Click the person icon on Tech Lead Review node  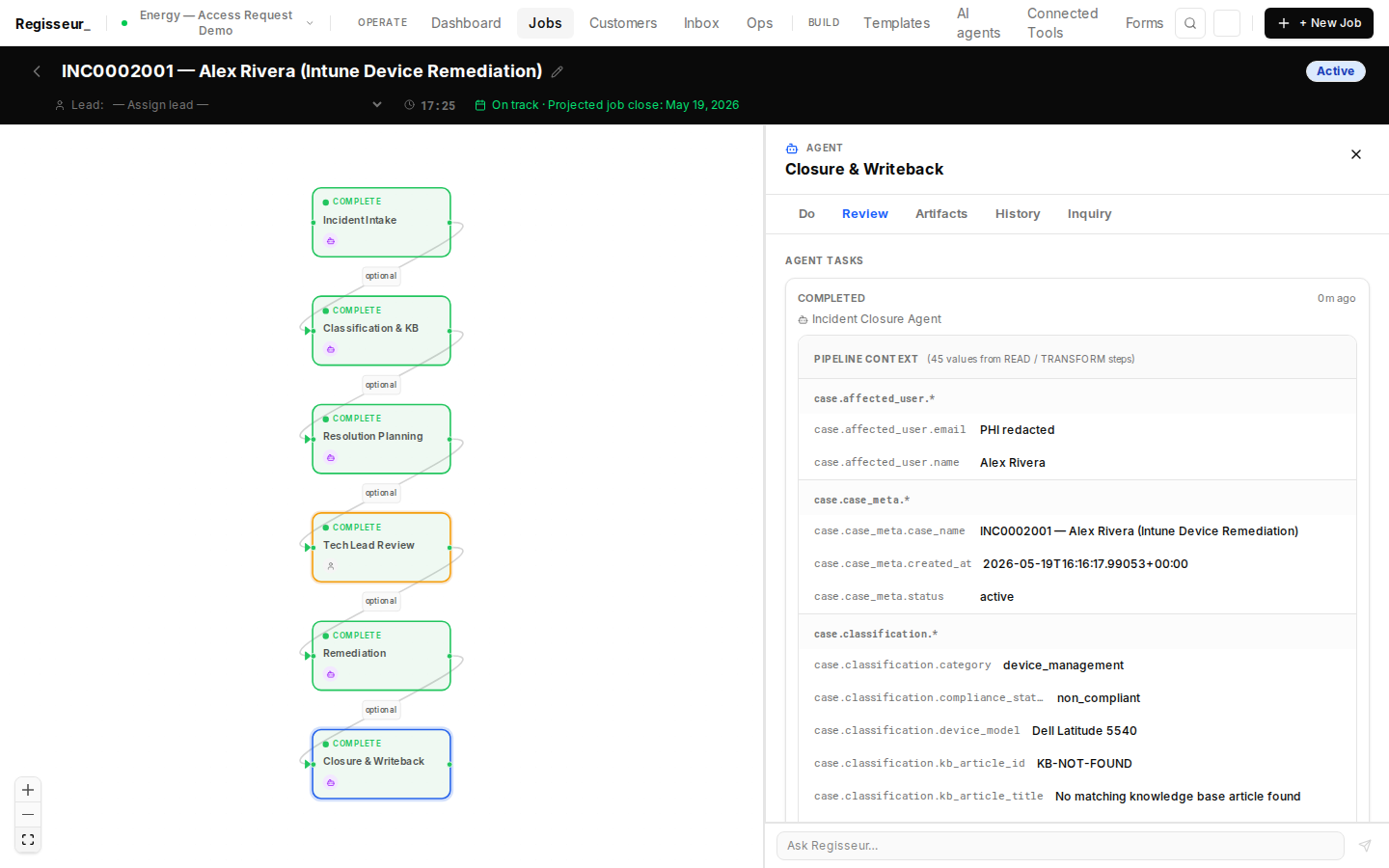click(x=331, y=566)
